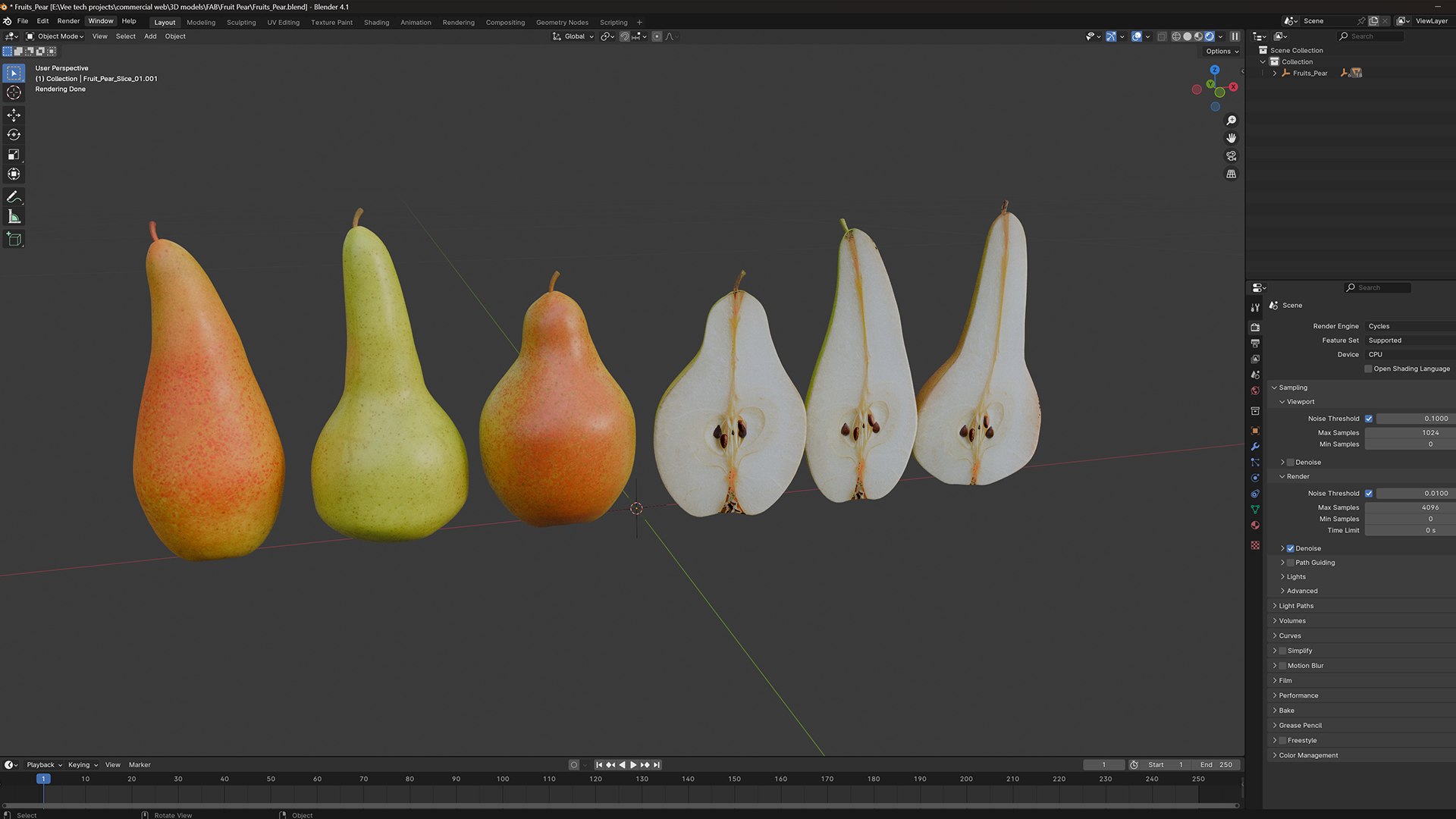Open the Render Engine dropdown

[1409, 326]
